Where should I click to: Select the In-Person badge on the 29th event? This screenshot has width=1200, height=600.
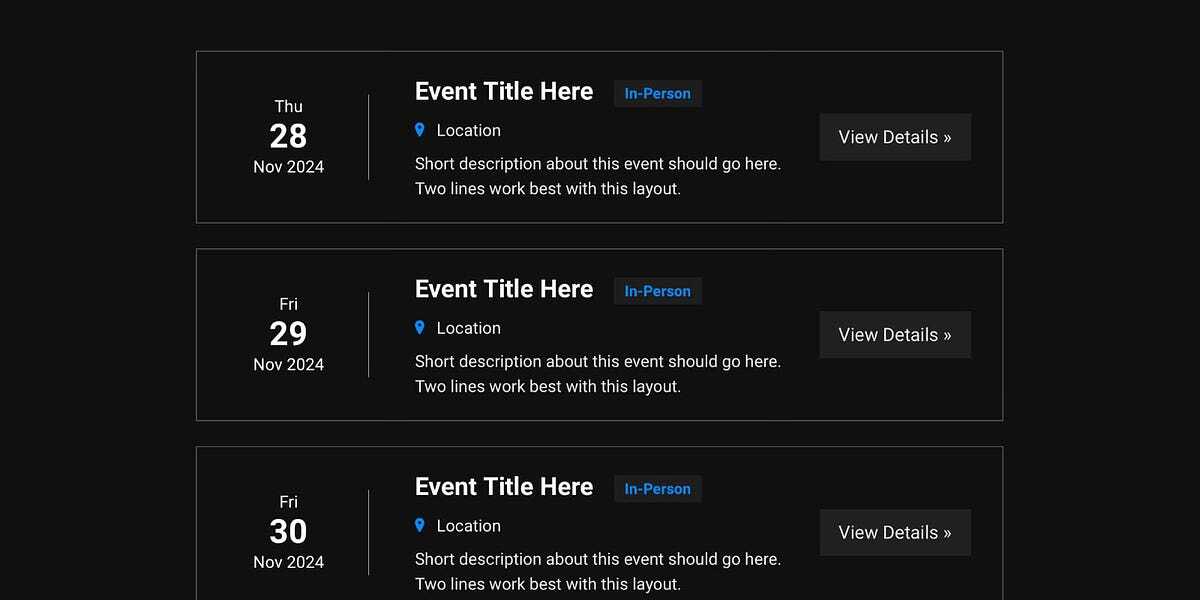click(x=657, y=292)
